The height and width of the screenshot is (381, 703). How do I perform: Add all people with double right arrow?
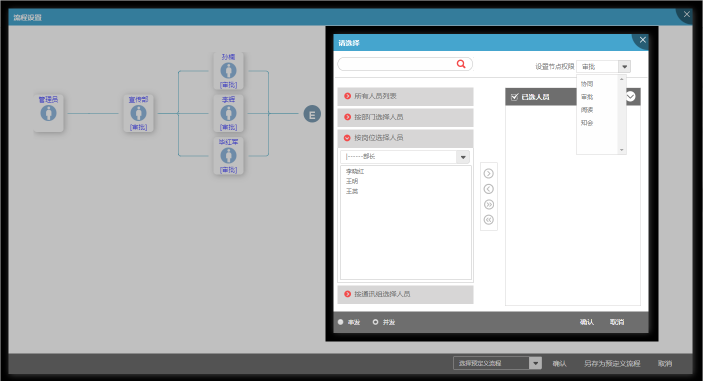(x=489, y=204)
